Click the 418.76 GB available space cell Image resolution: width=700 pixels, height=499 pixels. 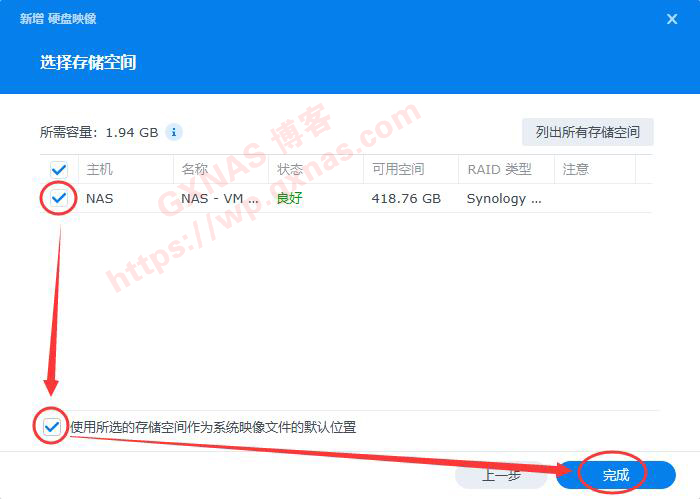(x=406, y=198)
